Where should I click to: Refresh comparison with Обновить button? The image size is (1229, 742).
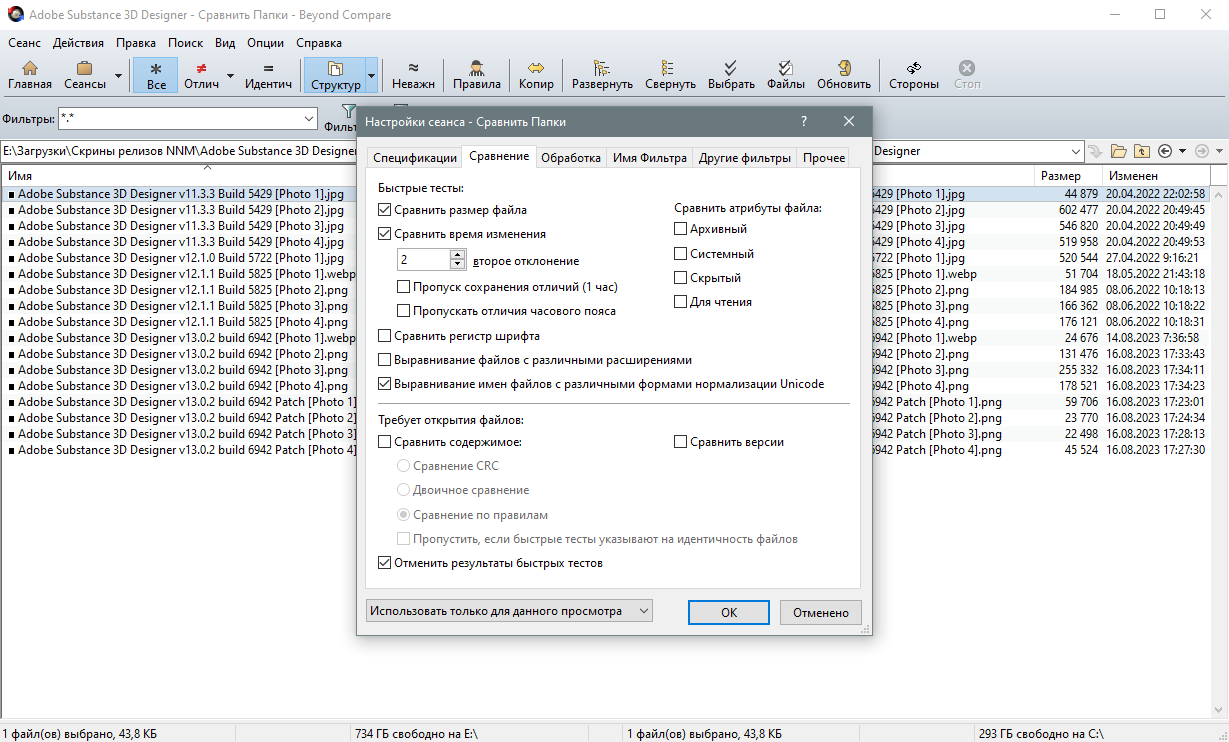(844, 75)
